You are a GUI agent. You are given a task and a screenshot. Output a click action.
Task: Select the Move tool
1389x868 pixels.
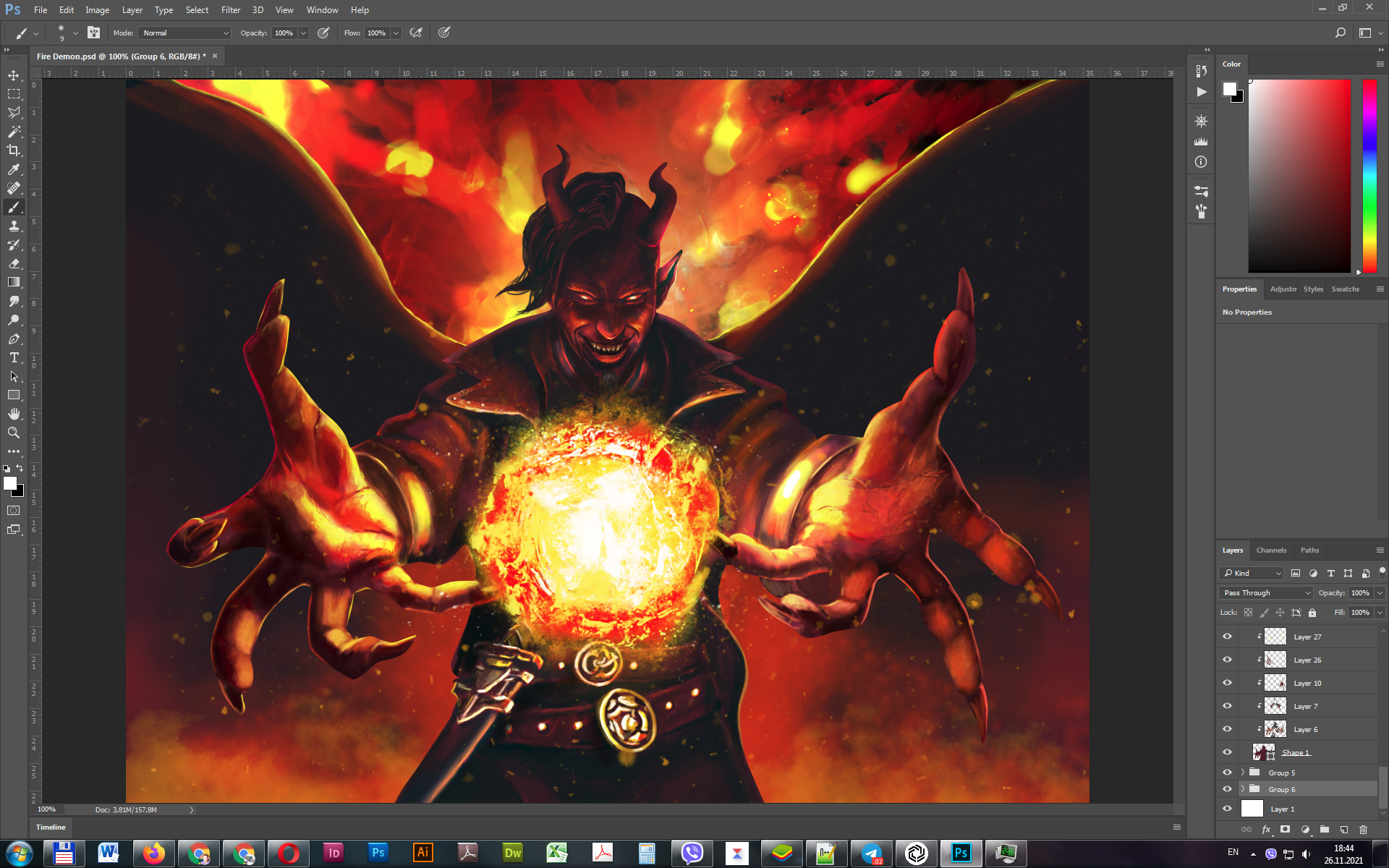click(14, 75)
